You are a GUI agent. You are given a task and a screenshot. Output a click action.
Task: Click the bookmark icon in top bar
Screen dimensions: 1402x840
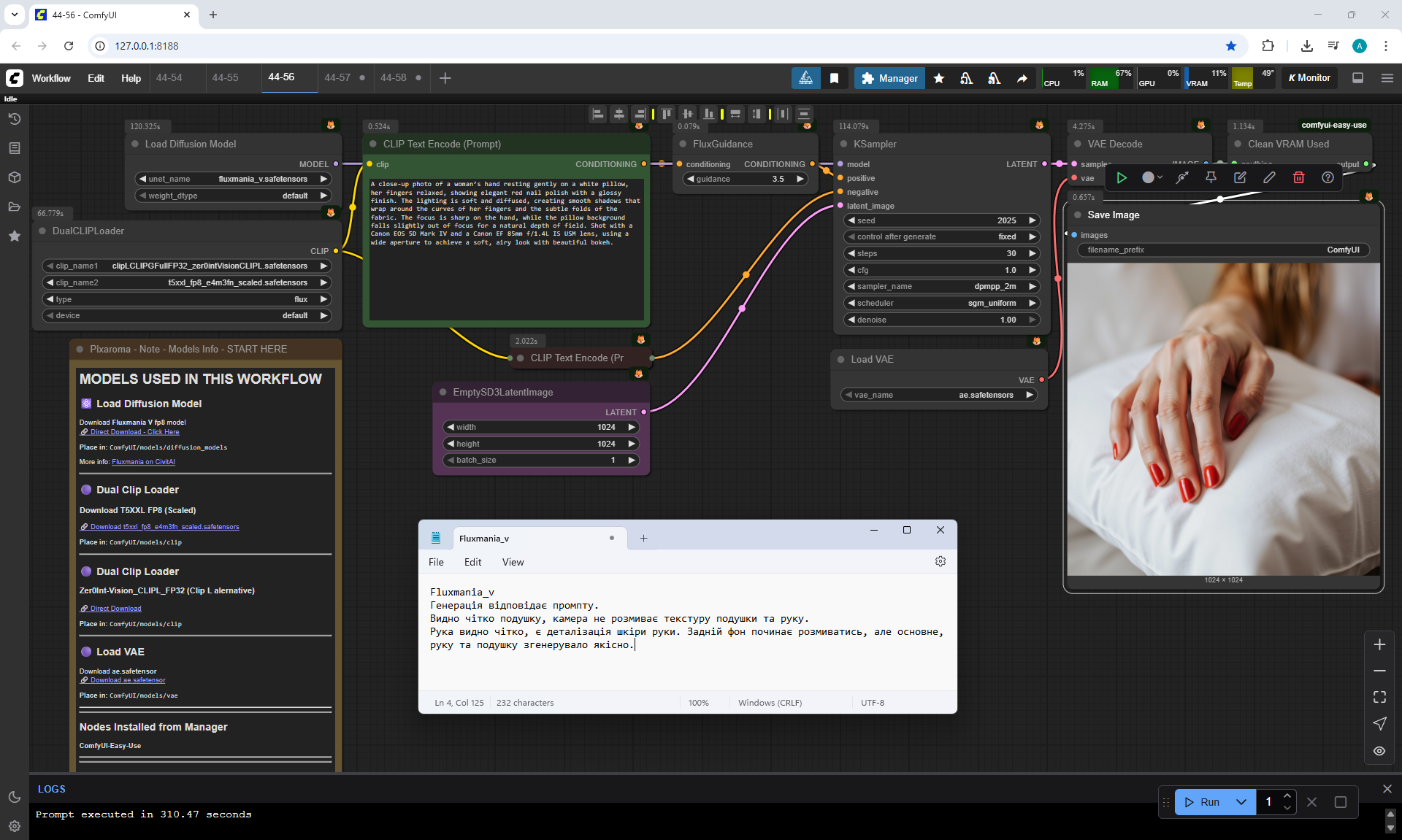834,78
